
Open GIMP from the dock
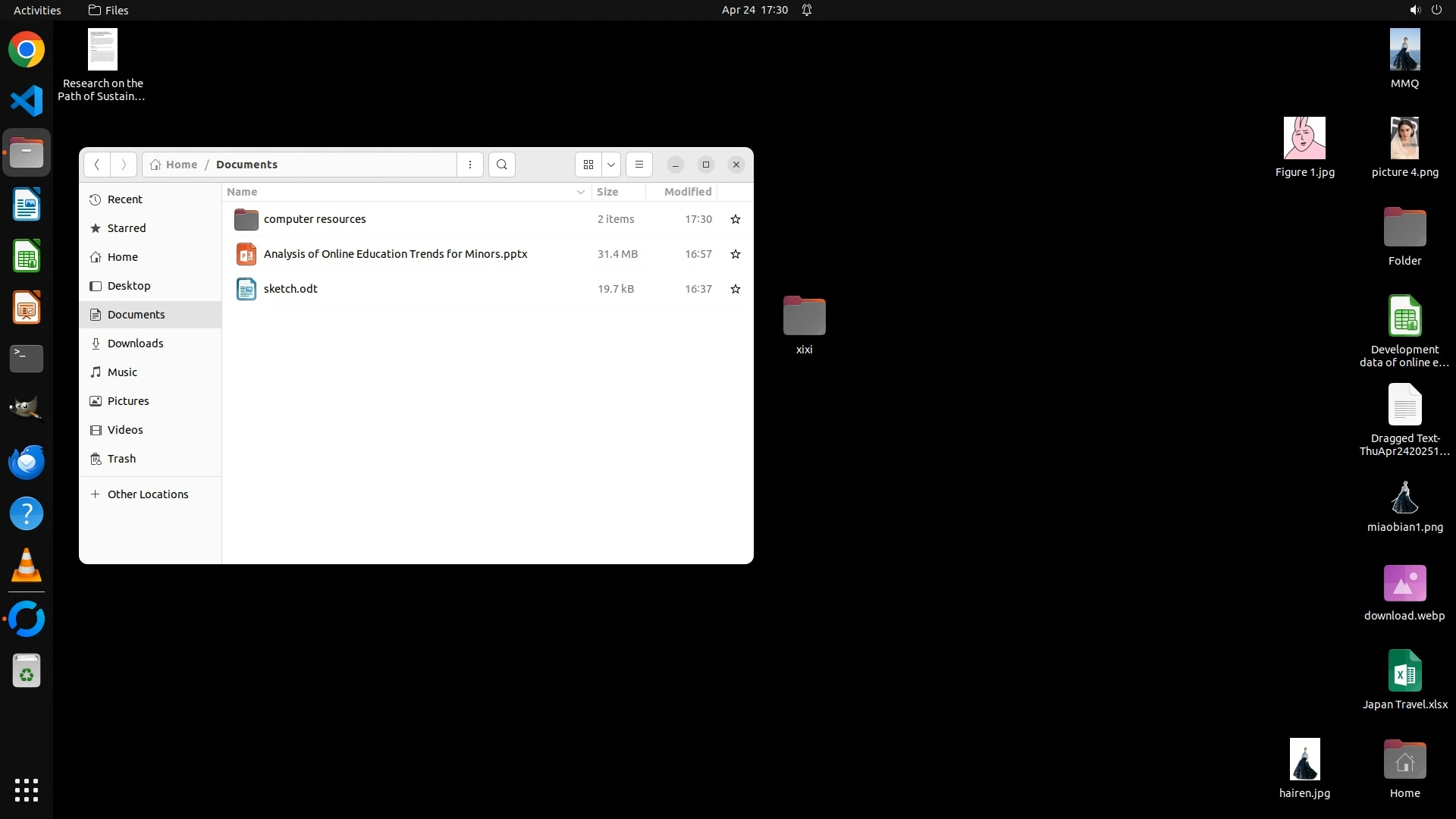(27, 409)
